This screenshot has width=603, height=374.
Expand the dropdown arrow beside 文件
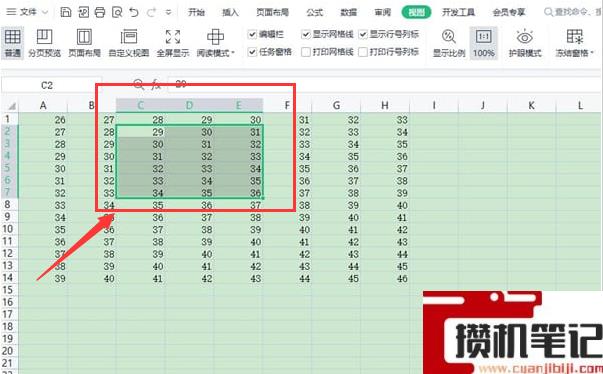[45, 13]
